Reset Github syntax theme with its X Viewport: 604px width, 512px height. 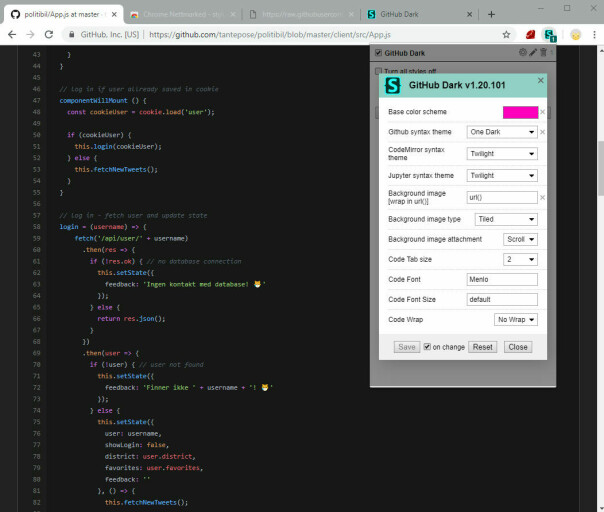point(542,132)
